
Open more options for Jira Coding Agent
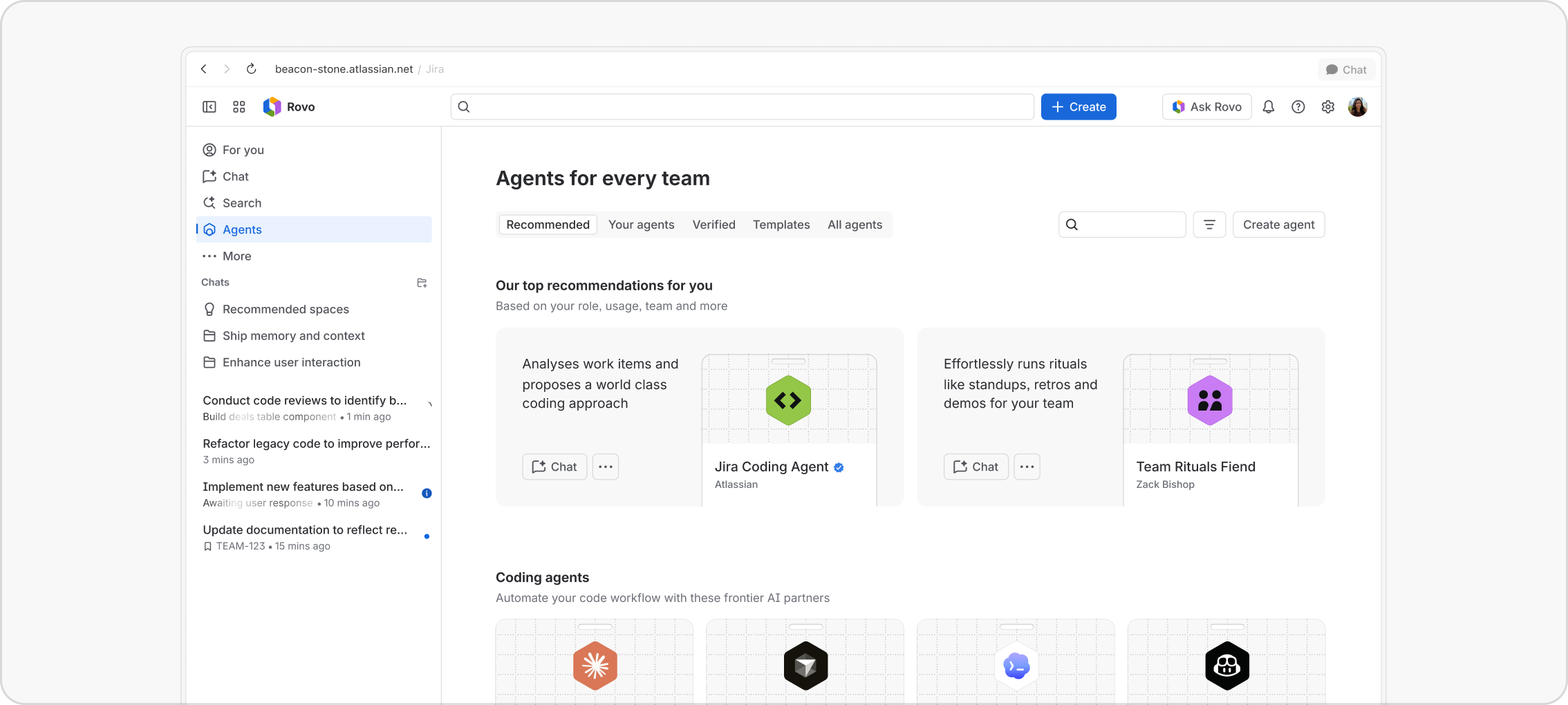606,467
